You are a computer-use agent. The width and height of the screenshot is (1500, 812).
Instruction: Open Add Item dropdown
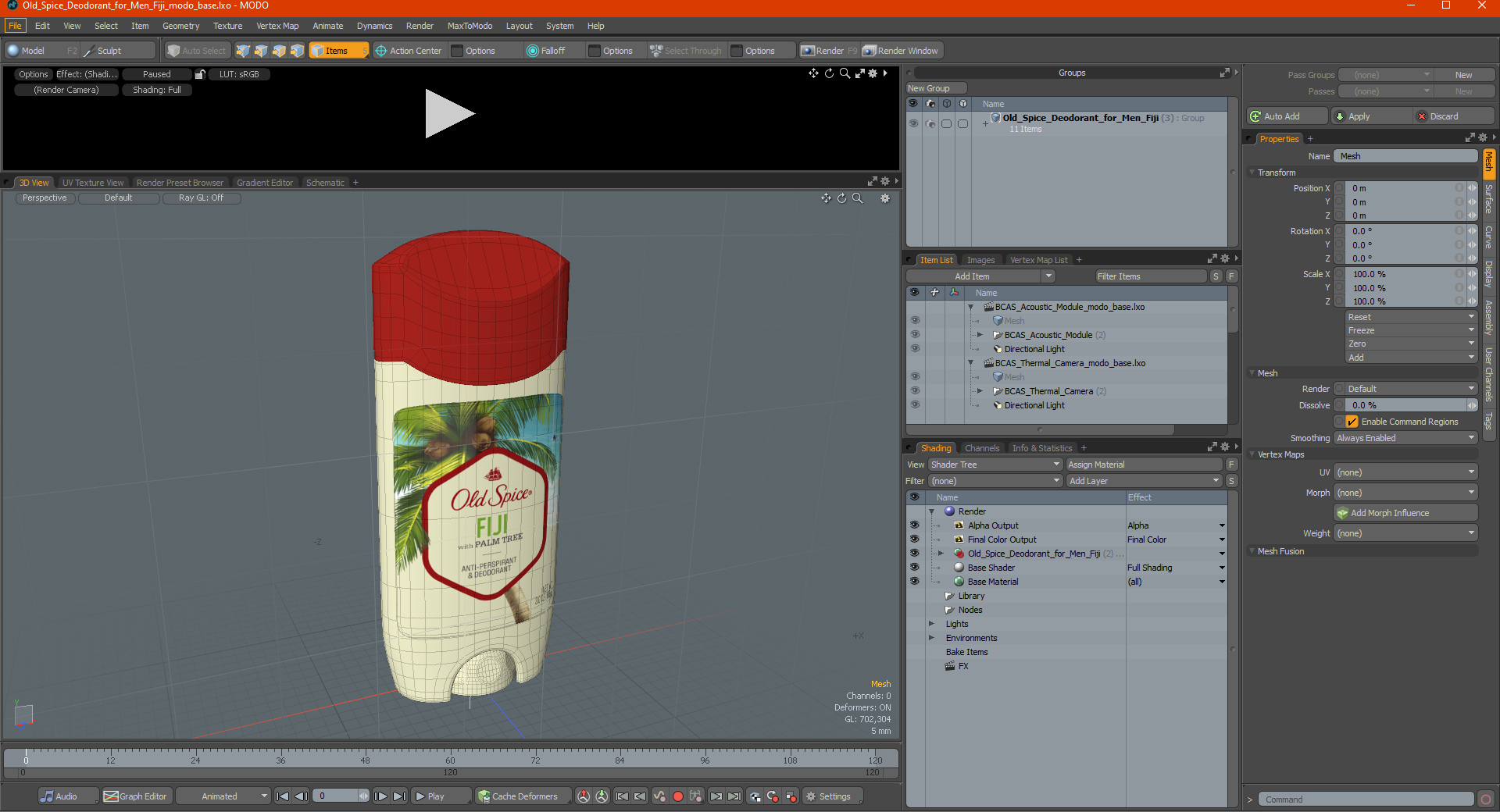tap(981, 276)
